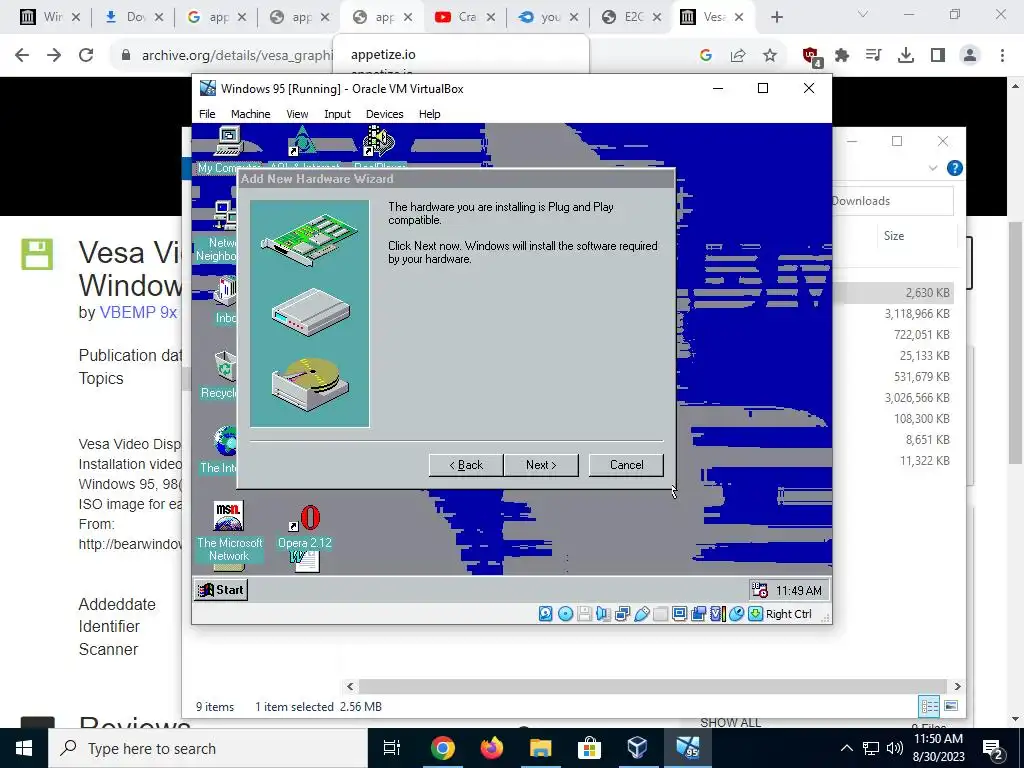Select the 3,118,966 KB file row
1024x768 pixels.
click(894, 313)
